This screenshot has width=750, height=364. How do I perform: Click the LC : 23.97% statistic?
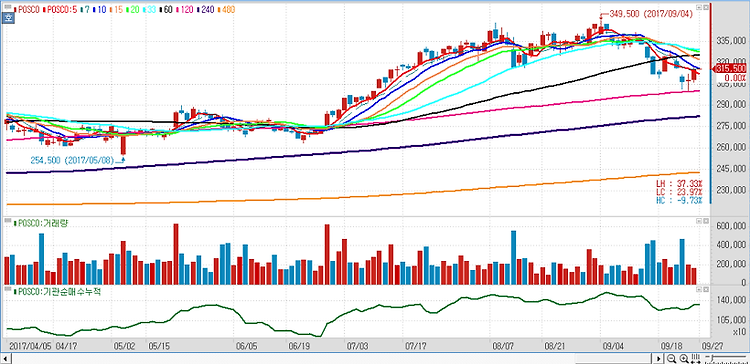[679, 192]
